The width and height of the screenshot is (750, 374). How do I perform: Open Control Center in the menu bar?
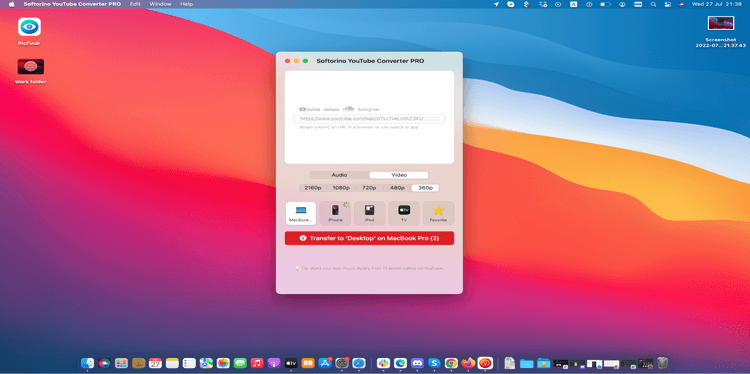pyautogui.click(x=667, y=4)
